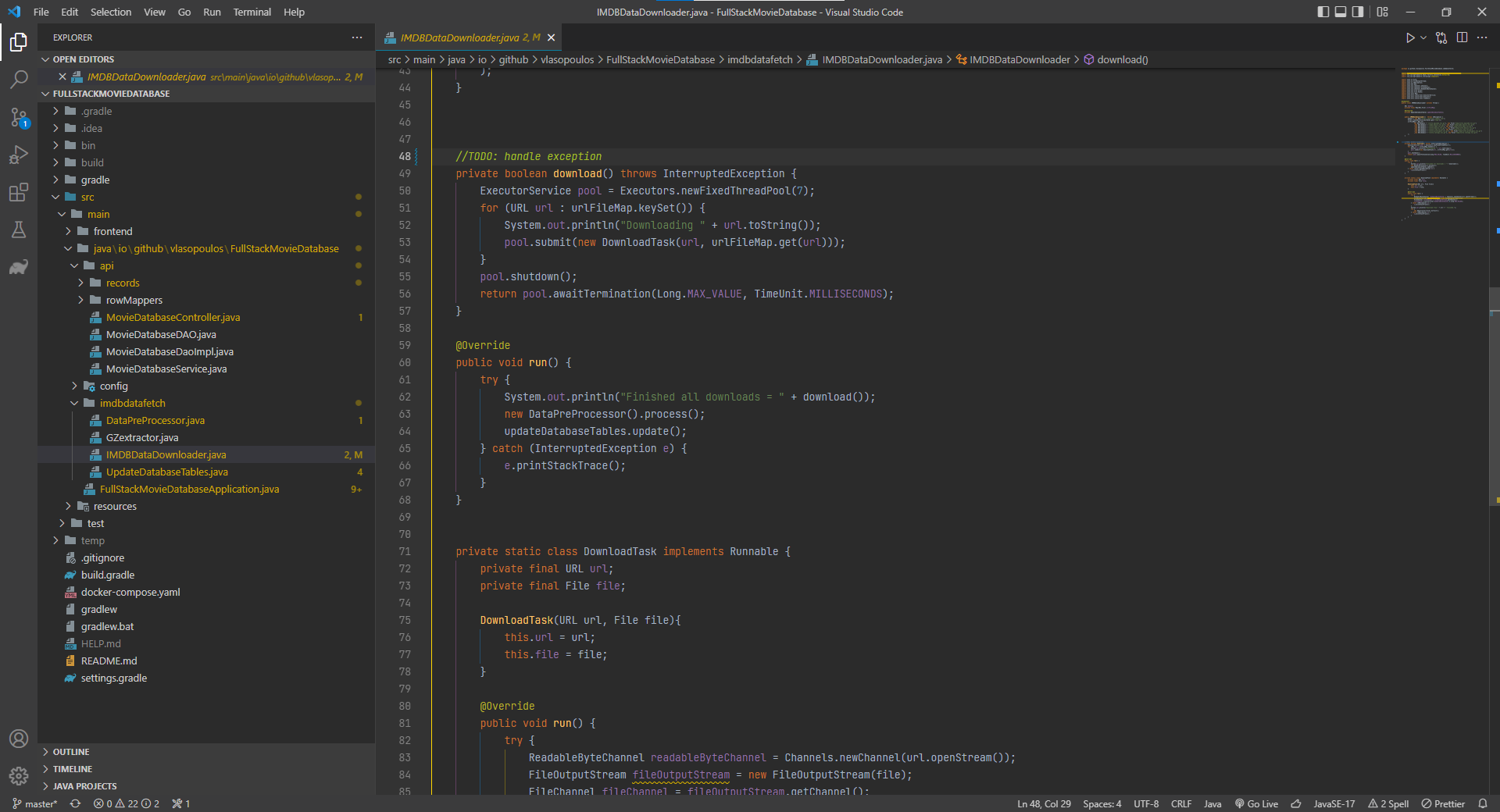The width and height of the screenshot is (1500, 812).
Task: Change the CRLF end-of-line sequence
Action: (x=1181, y=803)
